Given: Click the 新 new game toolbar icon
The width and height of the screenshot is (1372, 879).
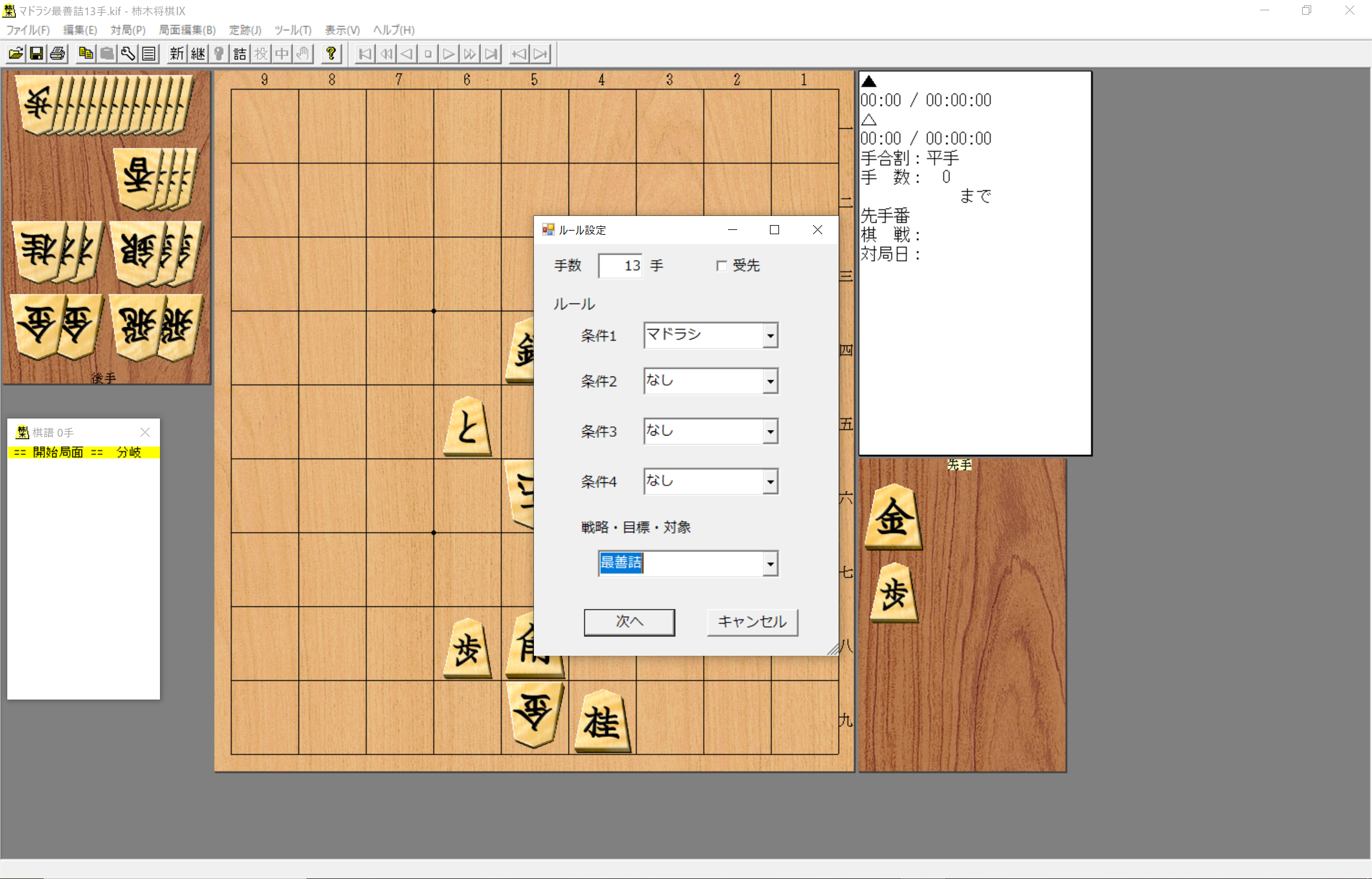Looking at the screenshot, I should [176, 54].
